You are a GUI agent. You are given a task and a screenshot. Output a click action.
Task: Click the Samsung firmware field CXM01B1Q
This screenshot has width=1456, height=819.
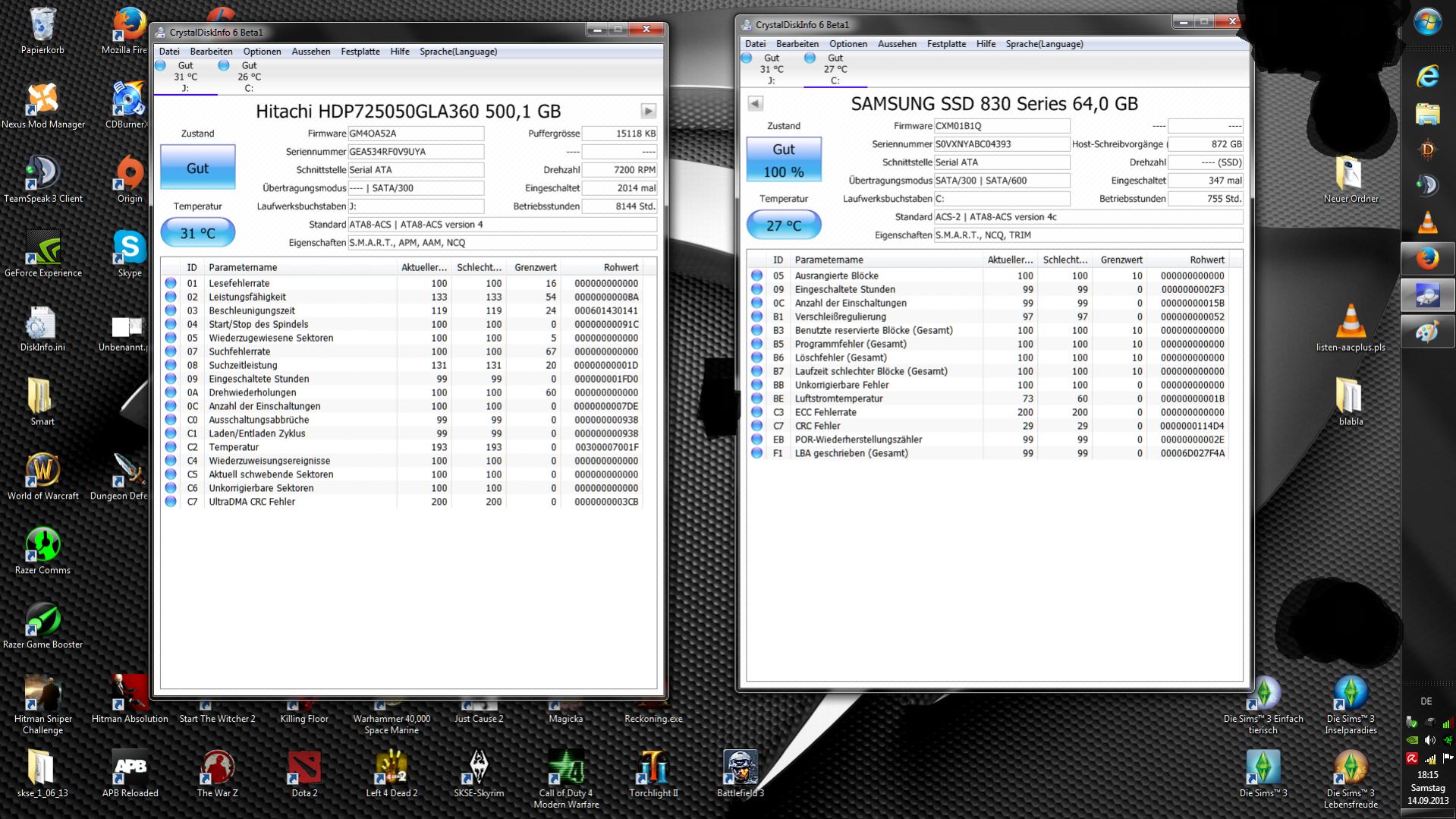point(1002,126)
